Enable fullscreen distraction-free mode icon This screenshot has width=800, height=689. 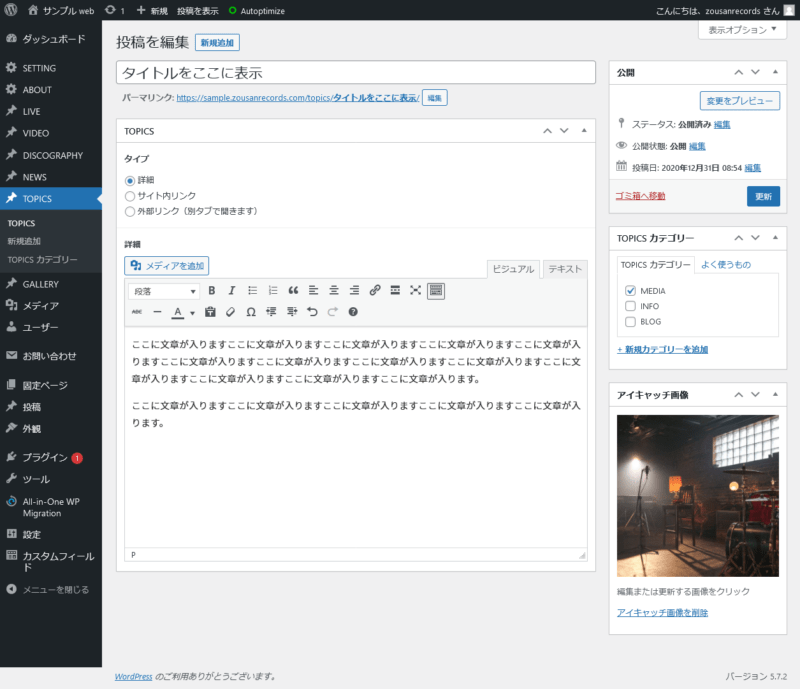point(416,291)
